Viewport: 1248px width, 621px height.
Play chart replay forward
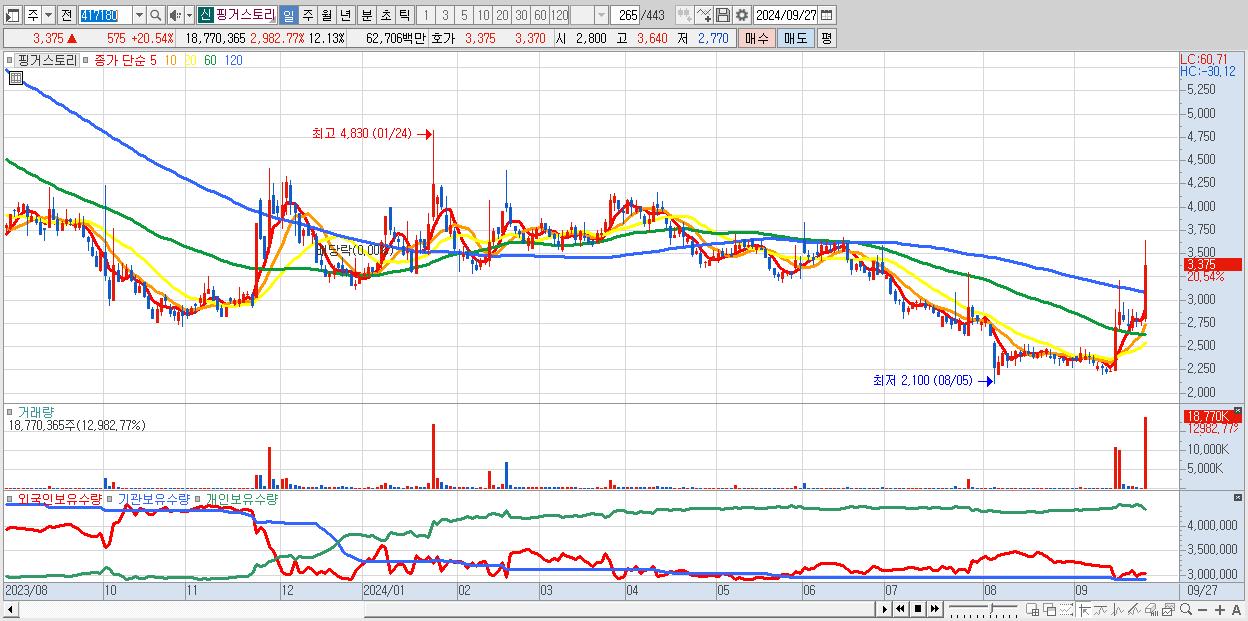pyautogui.click(x=885, y=609)
